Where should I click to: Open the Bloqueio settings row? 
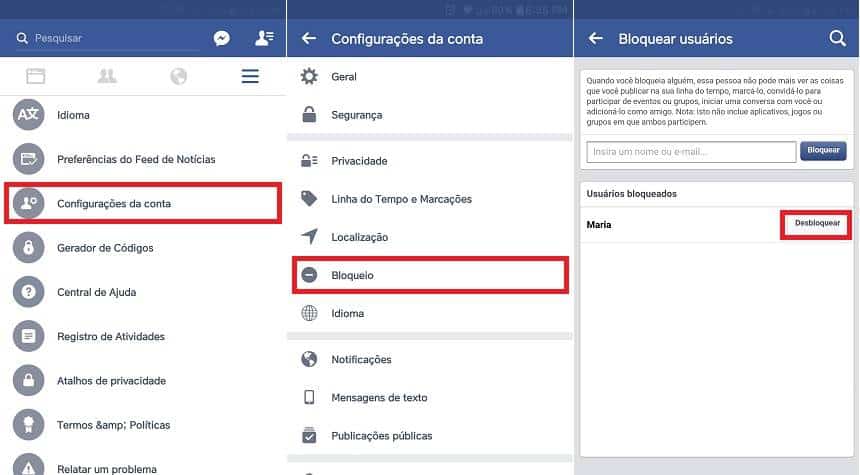(430, 275)
